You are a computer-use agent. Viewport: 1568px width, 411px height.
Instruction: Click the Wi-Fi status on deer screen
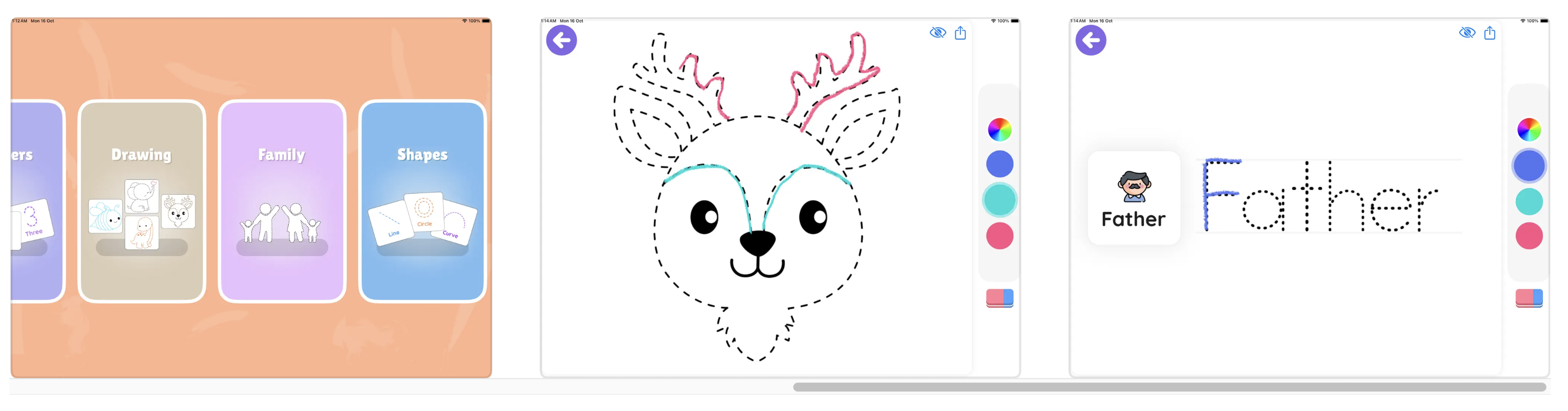pos(993,21)
